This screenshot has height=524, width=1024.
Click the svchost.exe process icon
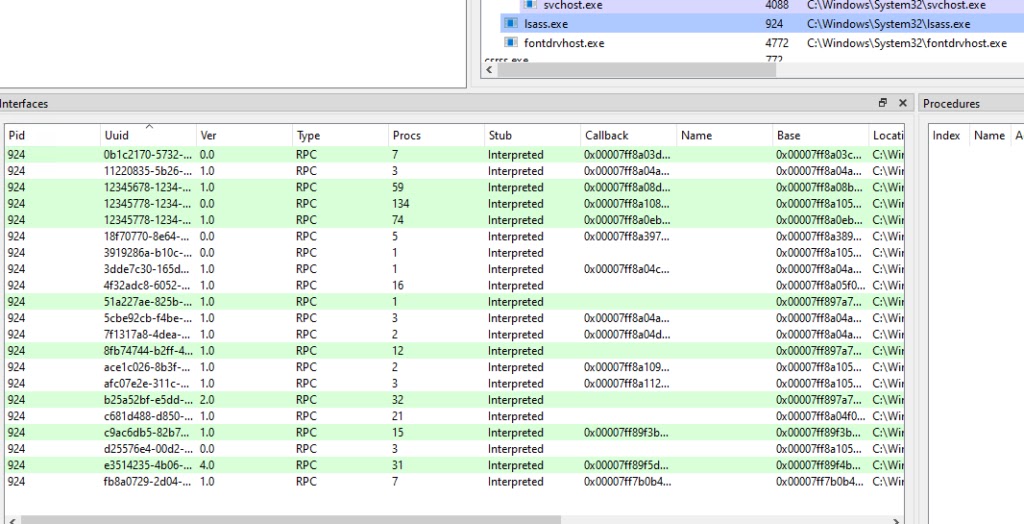[x=530, y=5]
